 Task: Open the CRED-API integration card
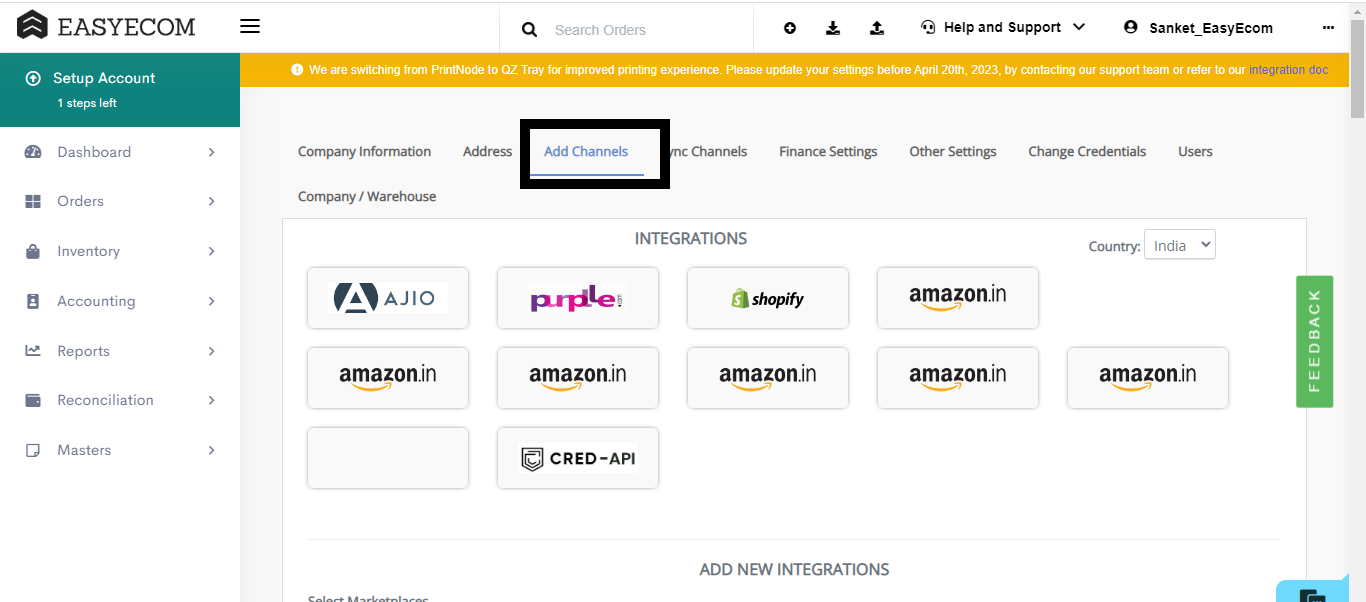click(x=578, y=458)
